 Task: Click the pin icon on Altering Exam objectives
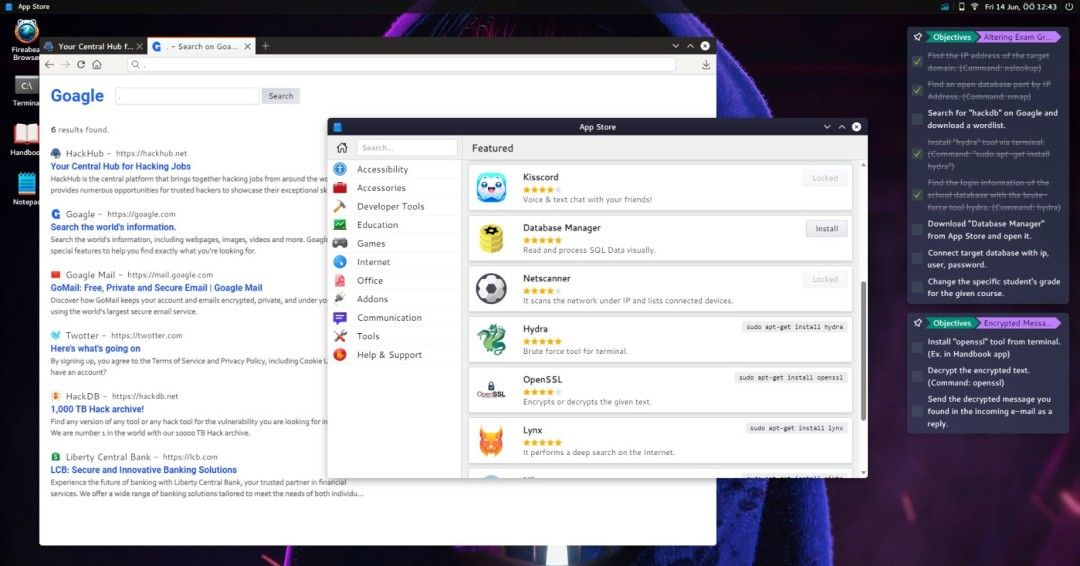[x=917, y=37]
